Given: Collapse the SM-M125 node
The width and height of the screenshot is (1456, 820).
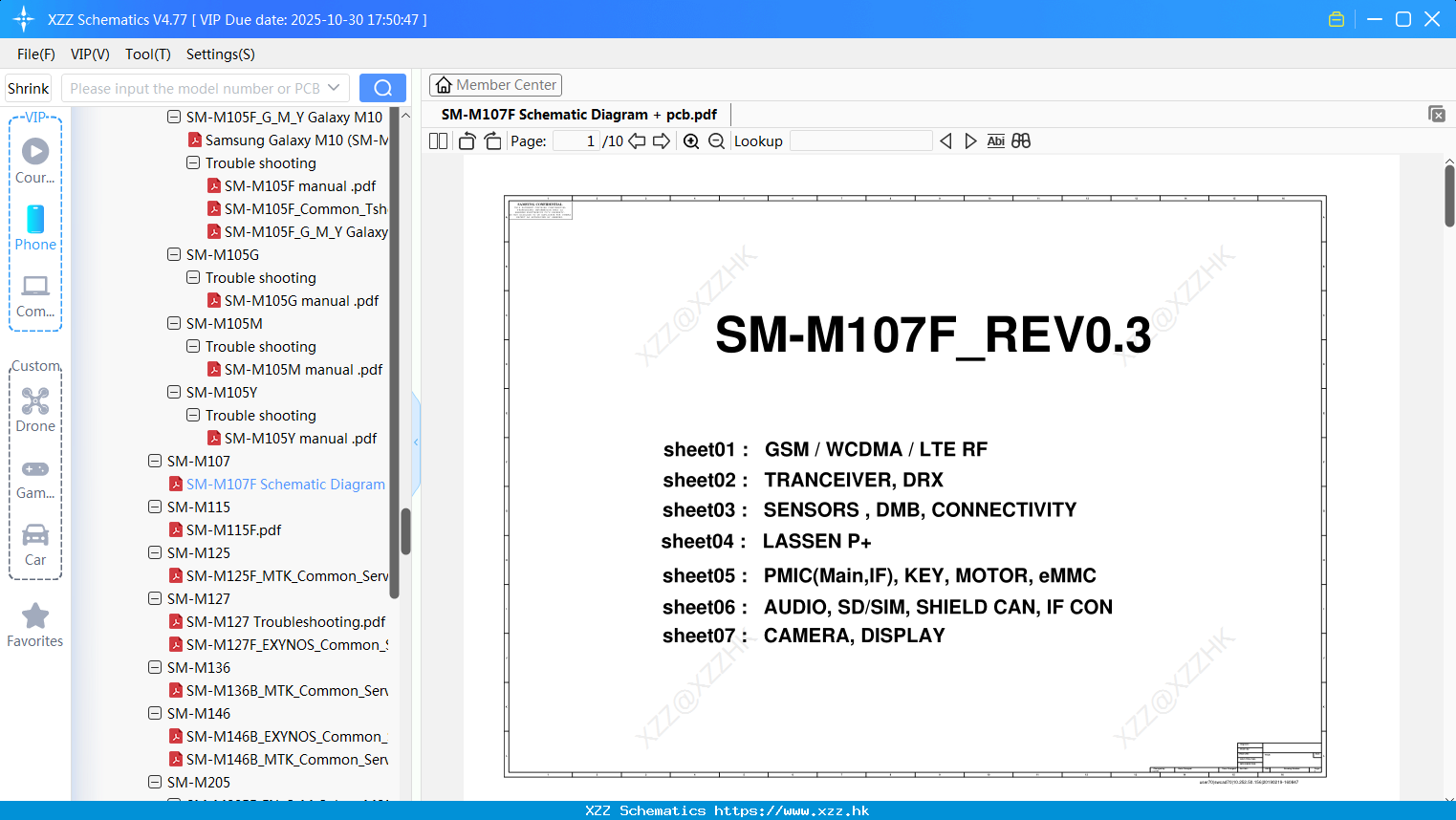Looking at the screenshot, I should (155, 552).
